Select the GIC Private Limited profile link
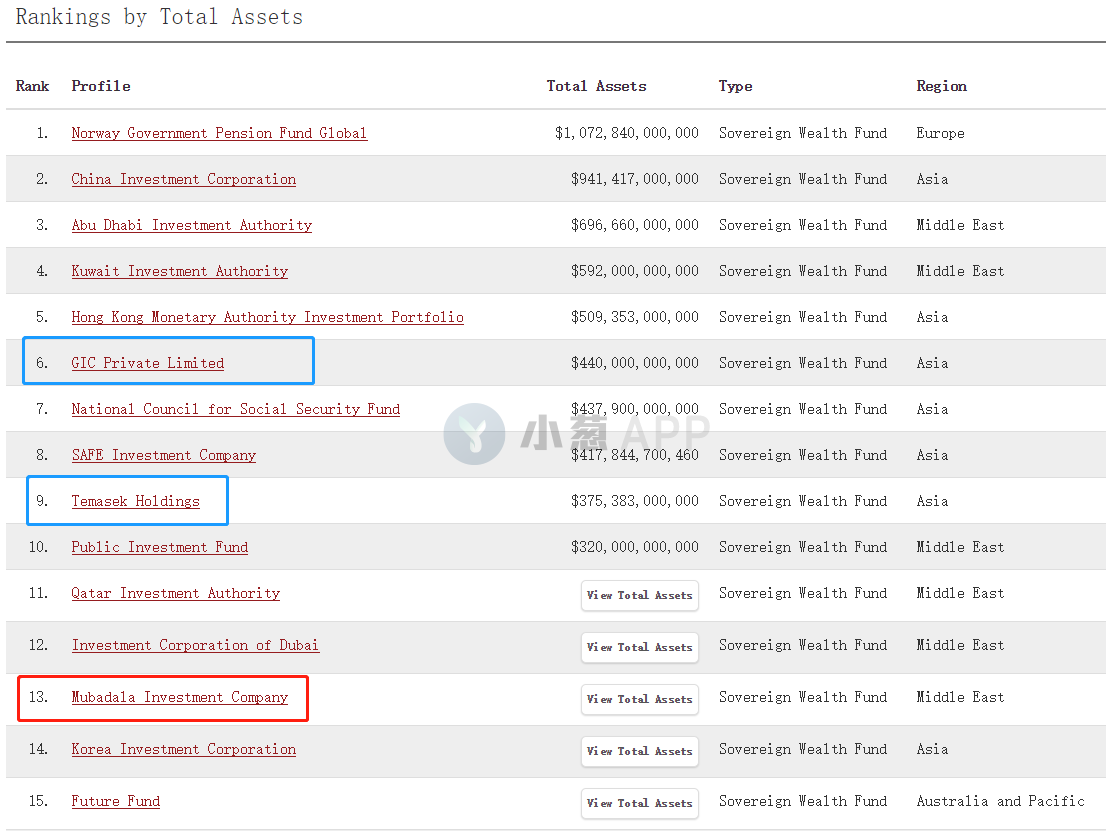Image resolution: width=1113 pixels, height=831 pixels. pos(148,363)
